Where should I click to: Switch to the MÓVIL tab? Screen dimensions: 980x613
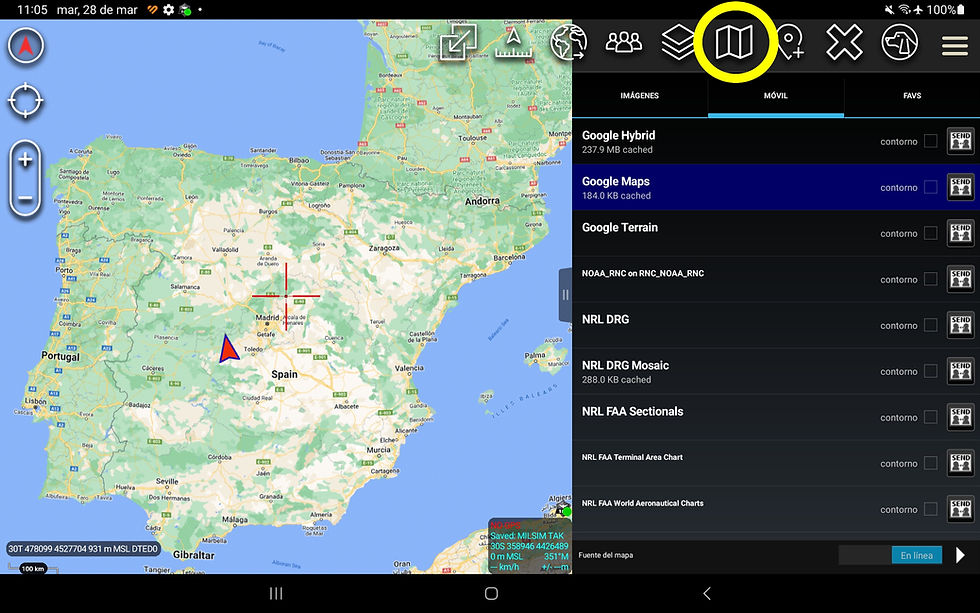click(776, 96)
